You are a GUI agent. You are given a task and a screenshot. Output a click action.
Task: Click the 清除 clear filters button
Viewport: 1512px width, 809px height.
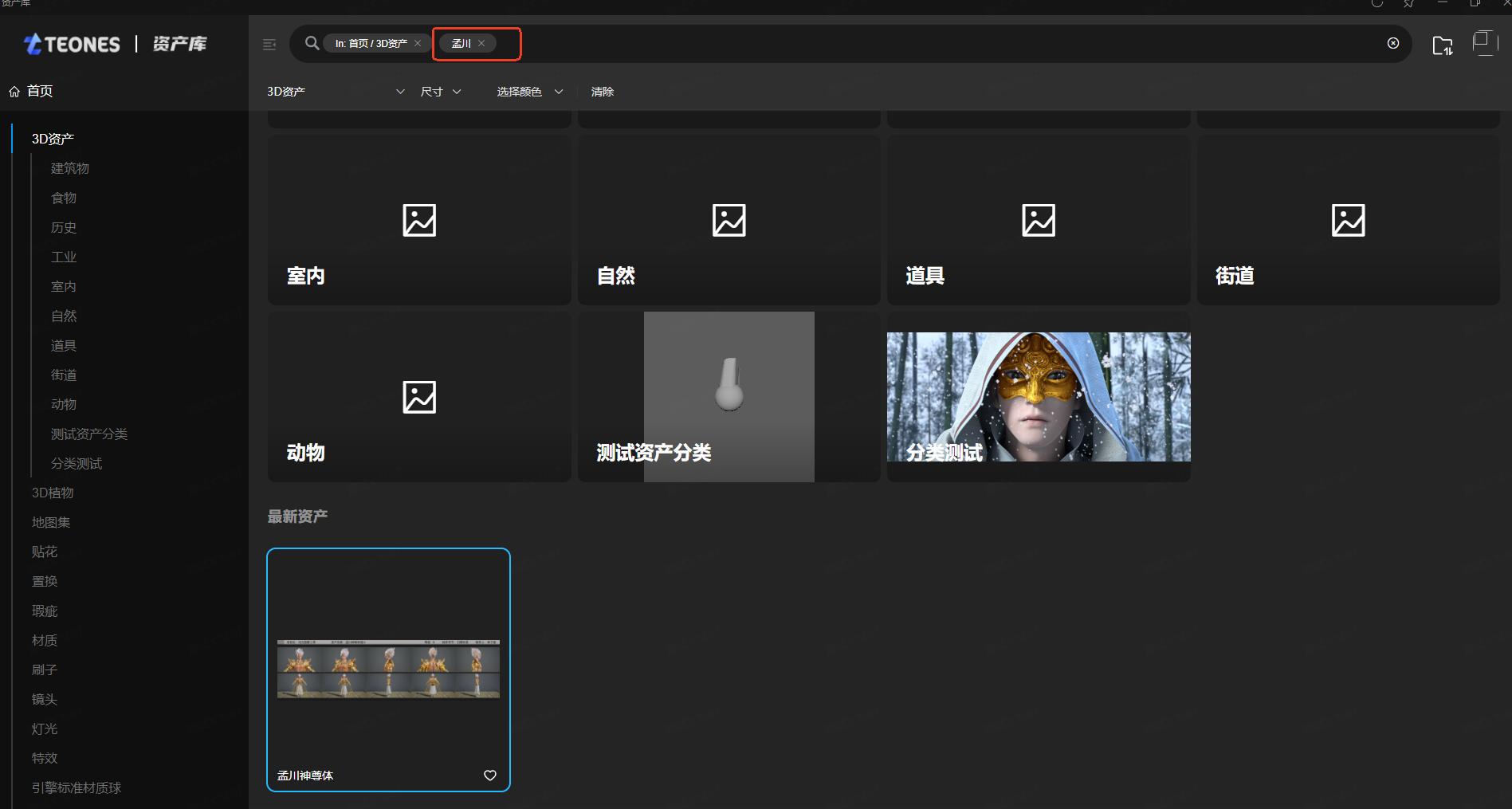(603, 92)
